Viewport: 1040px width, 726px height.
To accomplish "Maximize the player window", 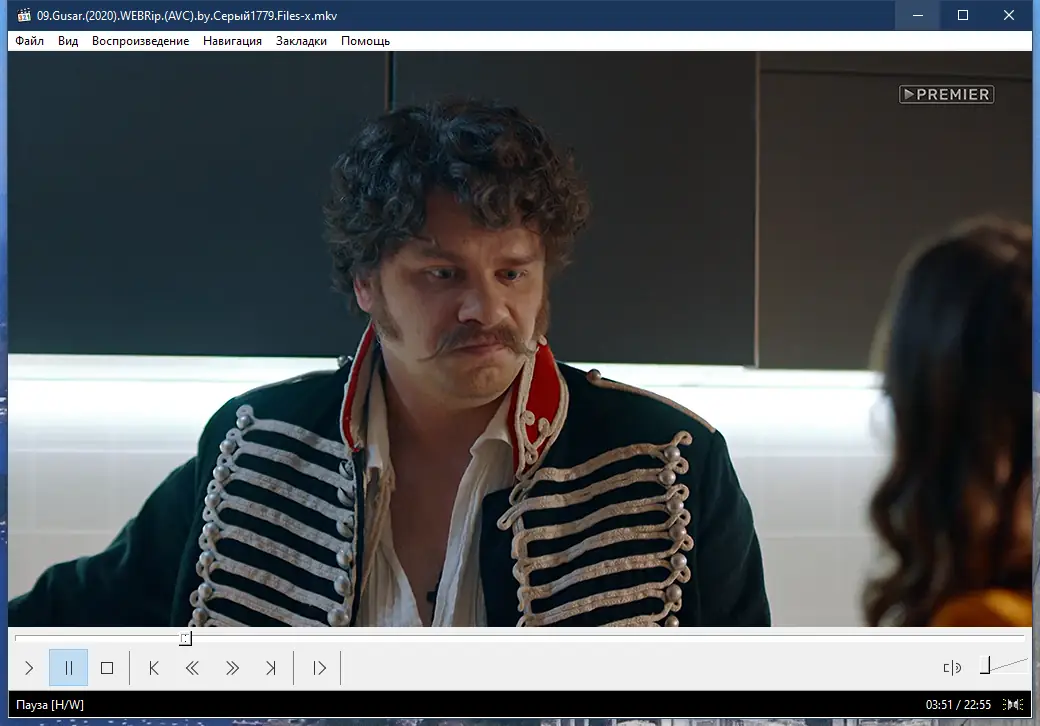I will point(963,15).
